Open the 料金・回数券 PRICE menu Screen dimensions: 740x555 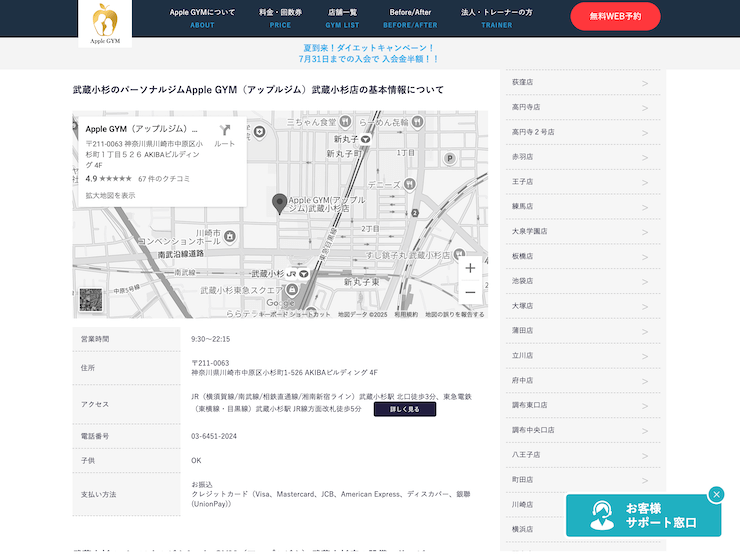point(280,18)
